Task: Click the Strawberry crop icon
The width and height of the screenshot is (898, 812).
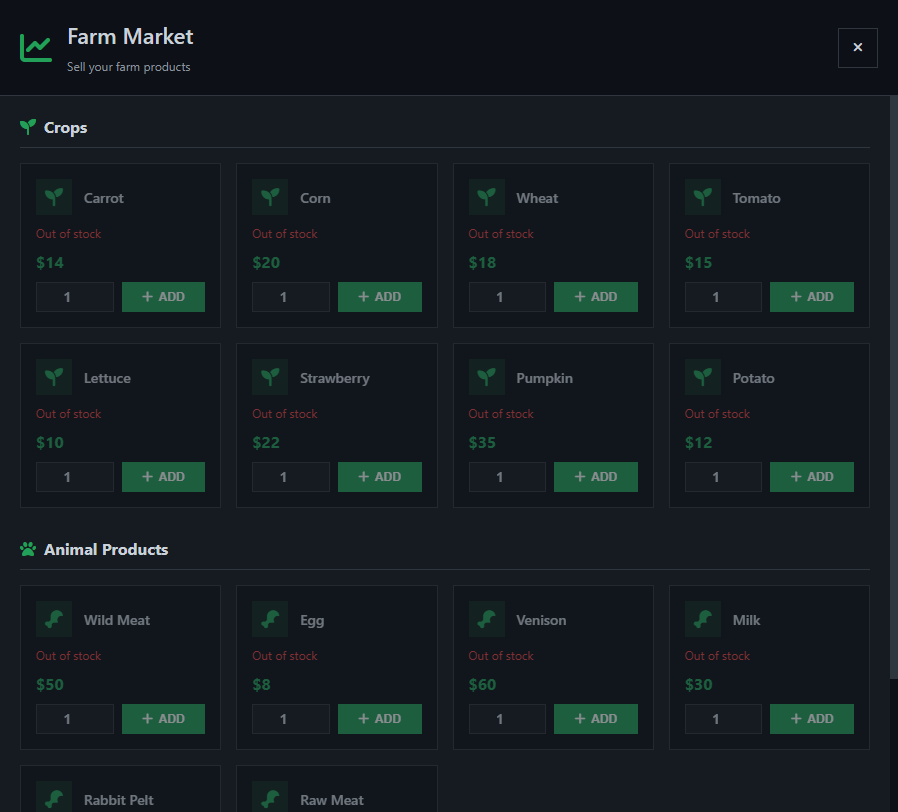Action: (x=270, y=377)
